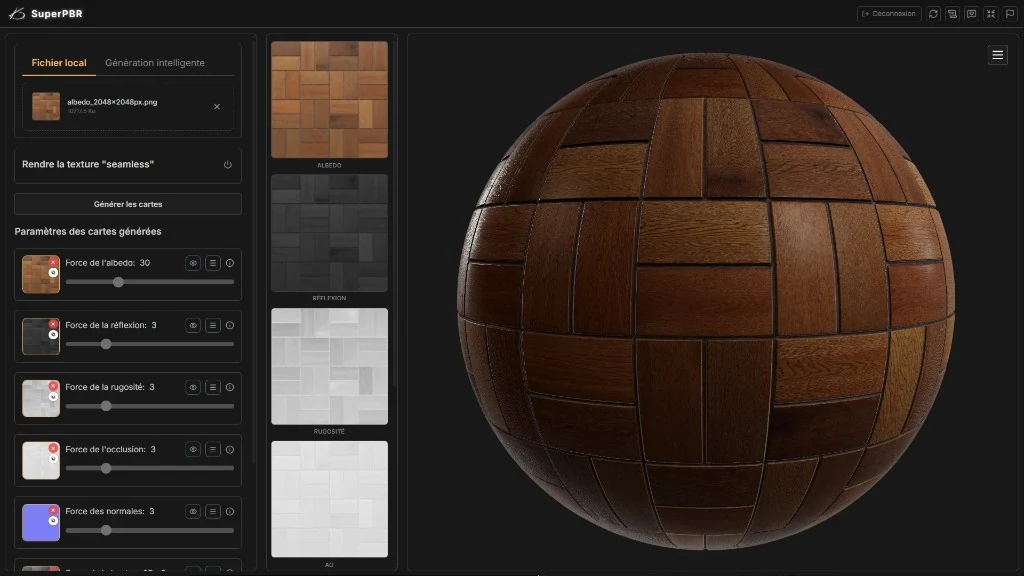Select the ALBEDO map preview thumbnail

point(329,99)
